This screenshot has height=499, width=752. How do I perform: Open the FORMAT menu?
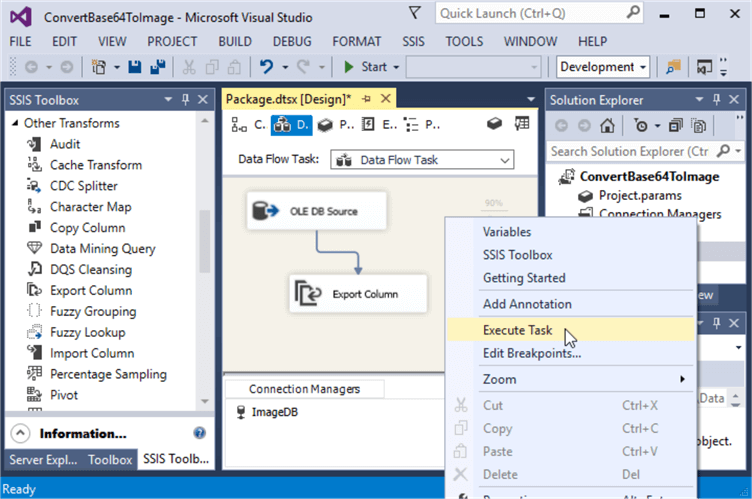tap(356, 42)
